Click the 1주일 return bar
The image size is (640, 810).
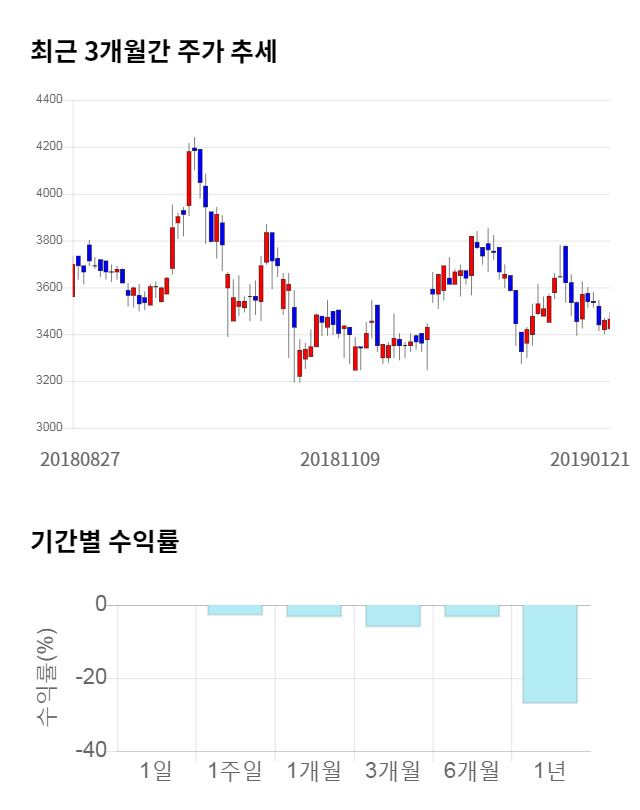coord(235,610)
